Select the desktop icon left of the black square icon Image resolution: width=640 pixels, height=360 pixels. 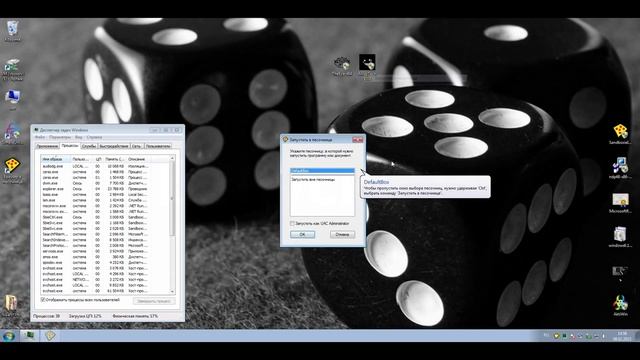pos(342,66)
